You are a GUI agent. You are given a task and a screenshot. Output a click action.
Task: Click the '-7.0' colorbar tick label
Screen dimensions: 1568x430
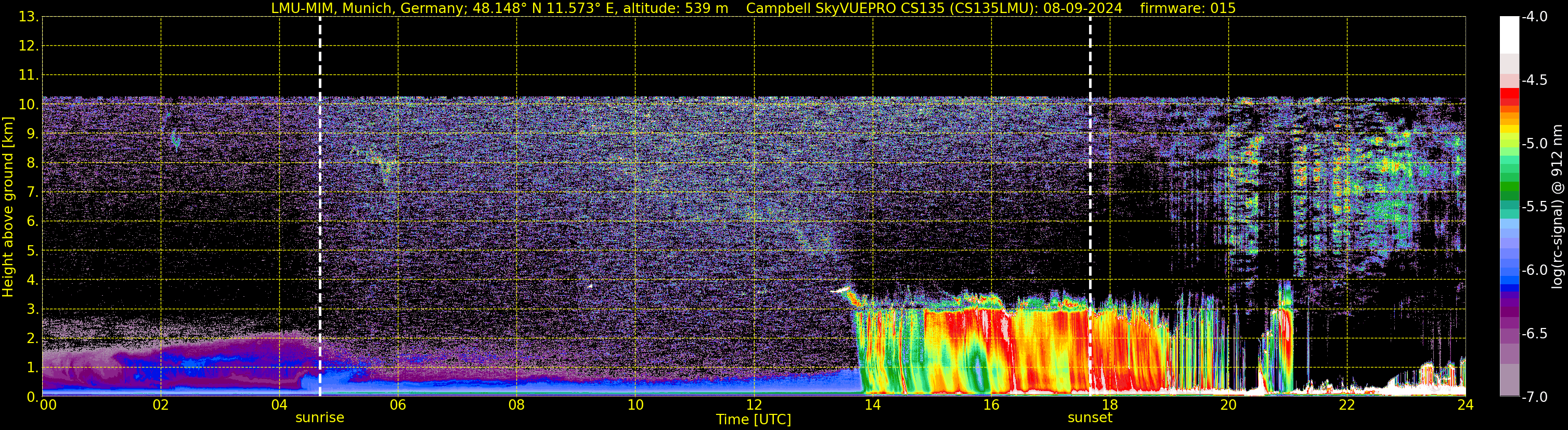[1535, 397]
